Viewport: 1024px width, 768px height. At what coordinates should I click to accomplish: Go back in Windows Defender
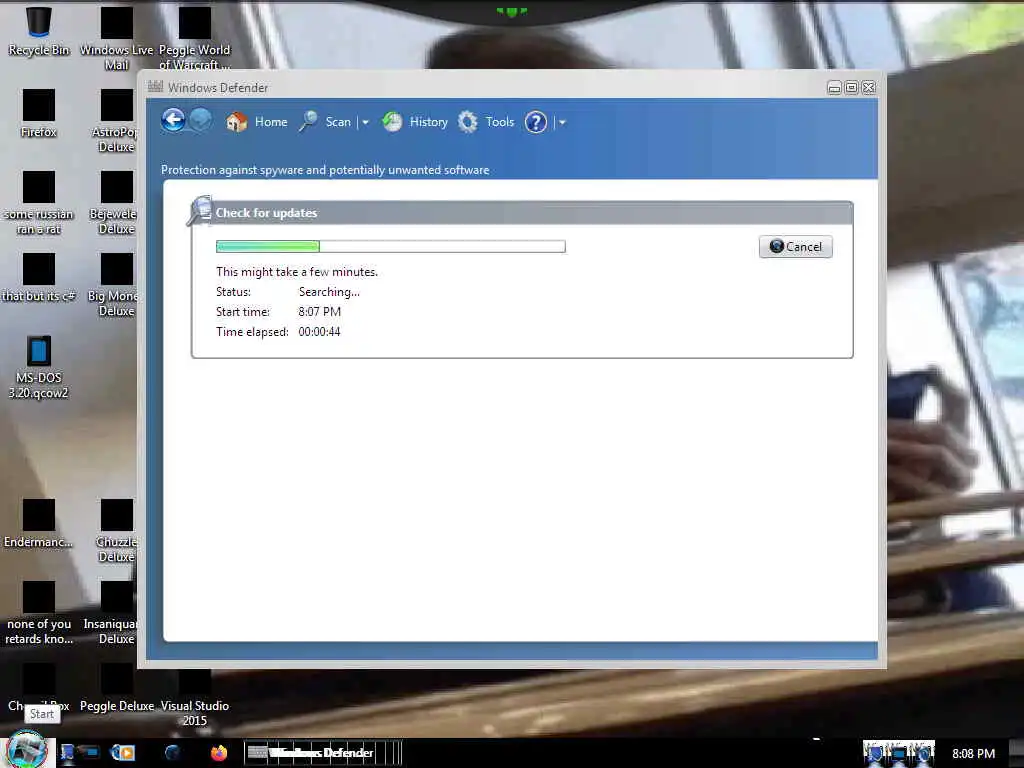click(x=174, y=120)
